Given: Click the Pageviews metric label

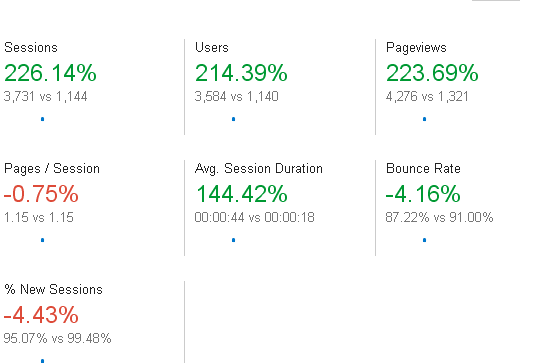Looking at the screenshot, I should coord(416,48).
